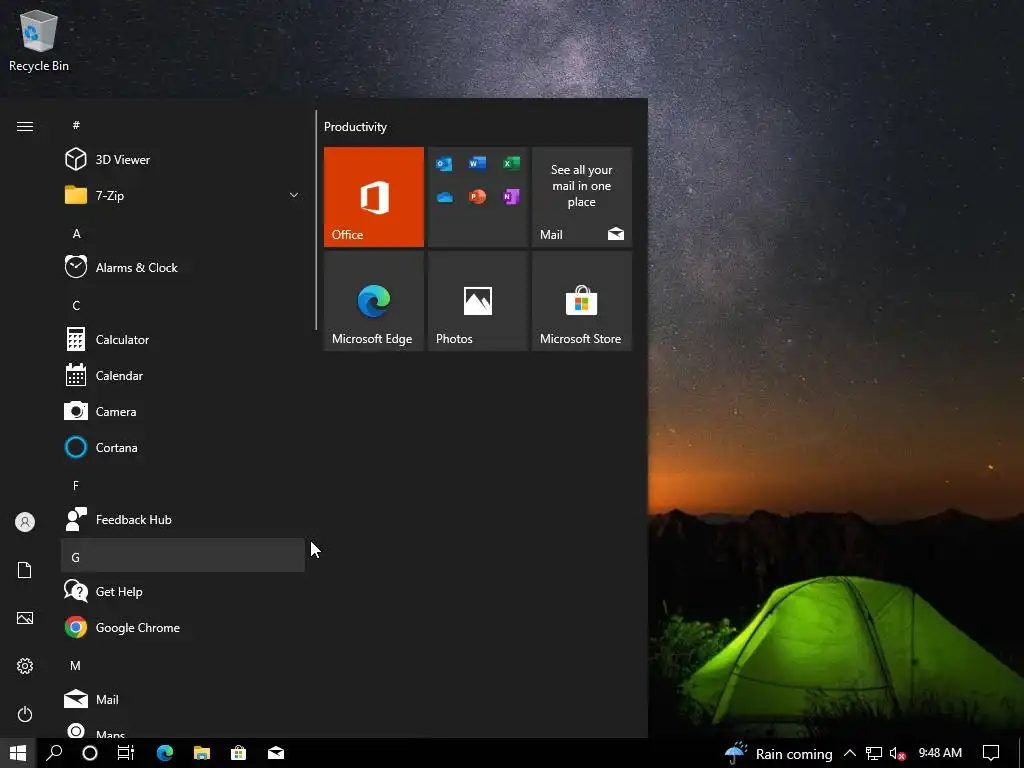Launch OneDrive from the Office apps tile
This screenshot has height=768, width=1024.
tap(444, 197)
